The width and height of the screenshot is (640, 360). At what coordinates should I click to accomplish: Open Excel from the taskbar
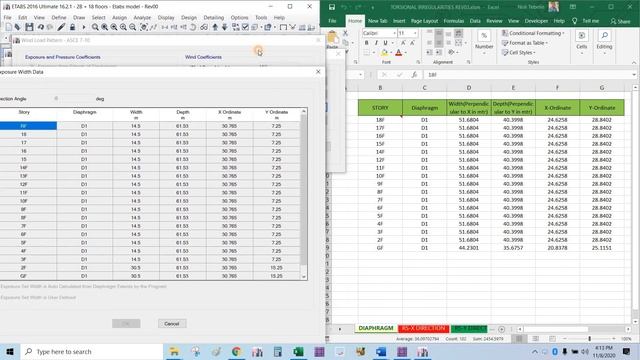click(298, 351)
